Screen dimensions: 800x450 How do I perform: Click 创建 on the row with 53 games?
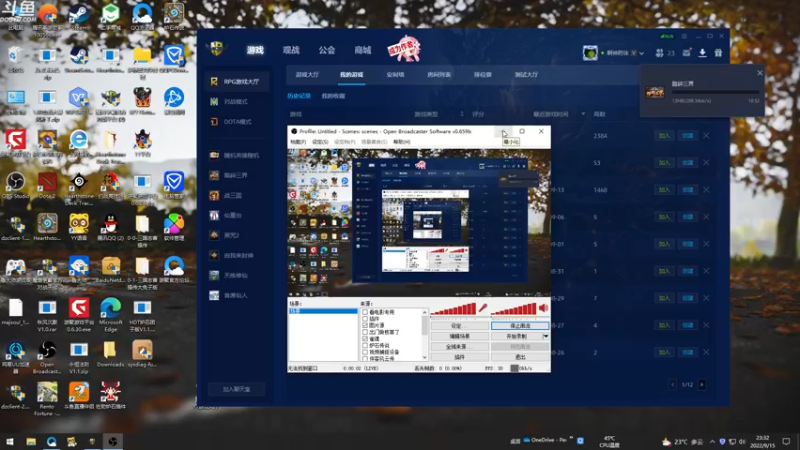(688, 163)
